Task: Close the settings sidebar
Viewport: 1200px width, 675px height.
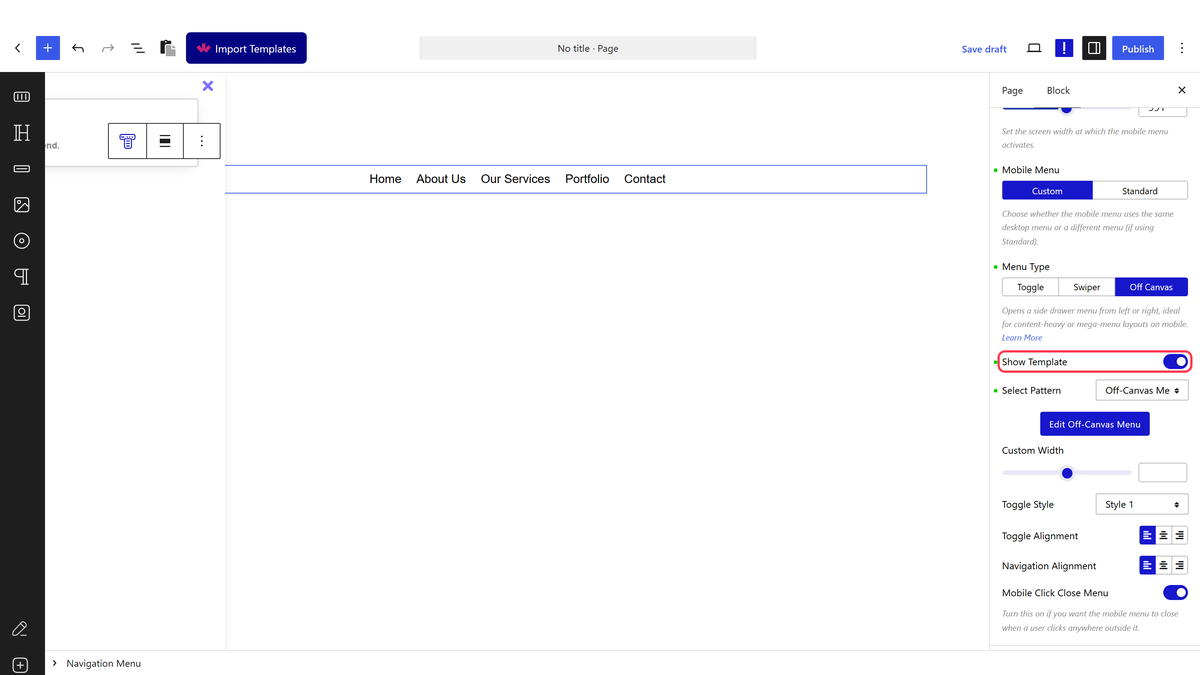Action: click(1182, 90)
